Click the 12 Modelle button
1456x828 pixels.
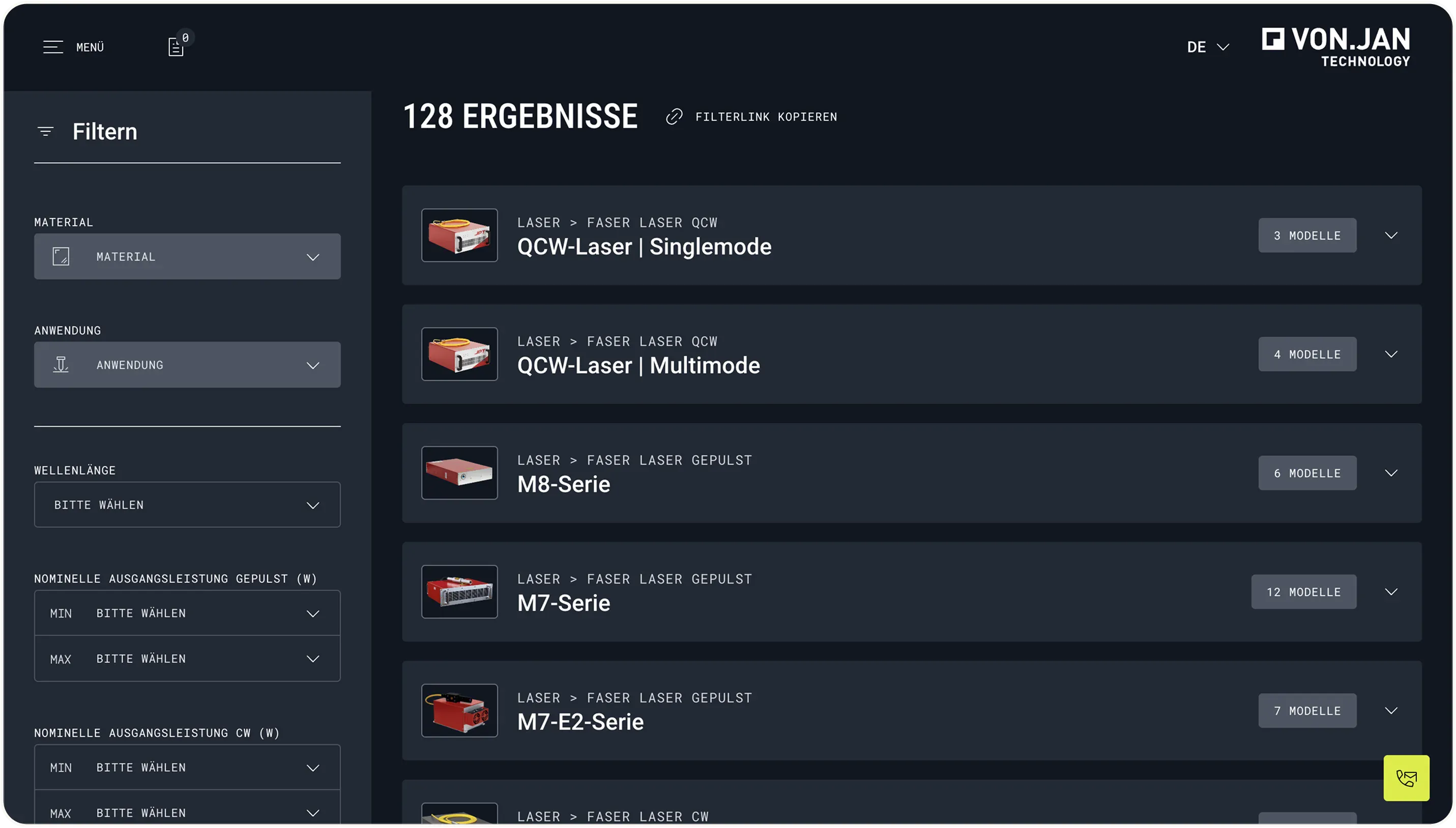[x=1303, y=592]
